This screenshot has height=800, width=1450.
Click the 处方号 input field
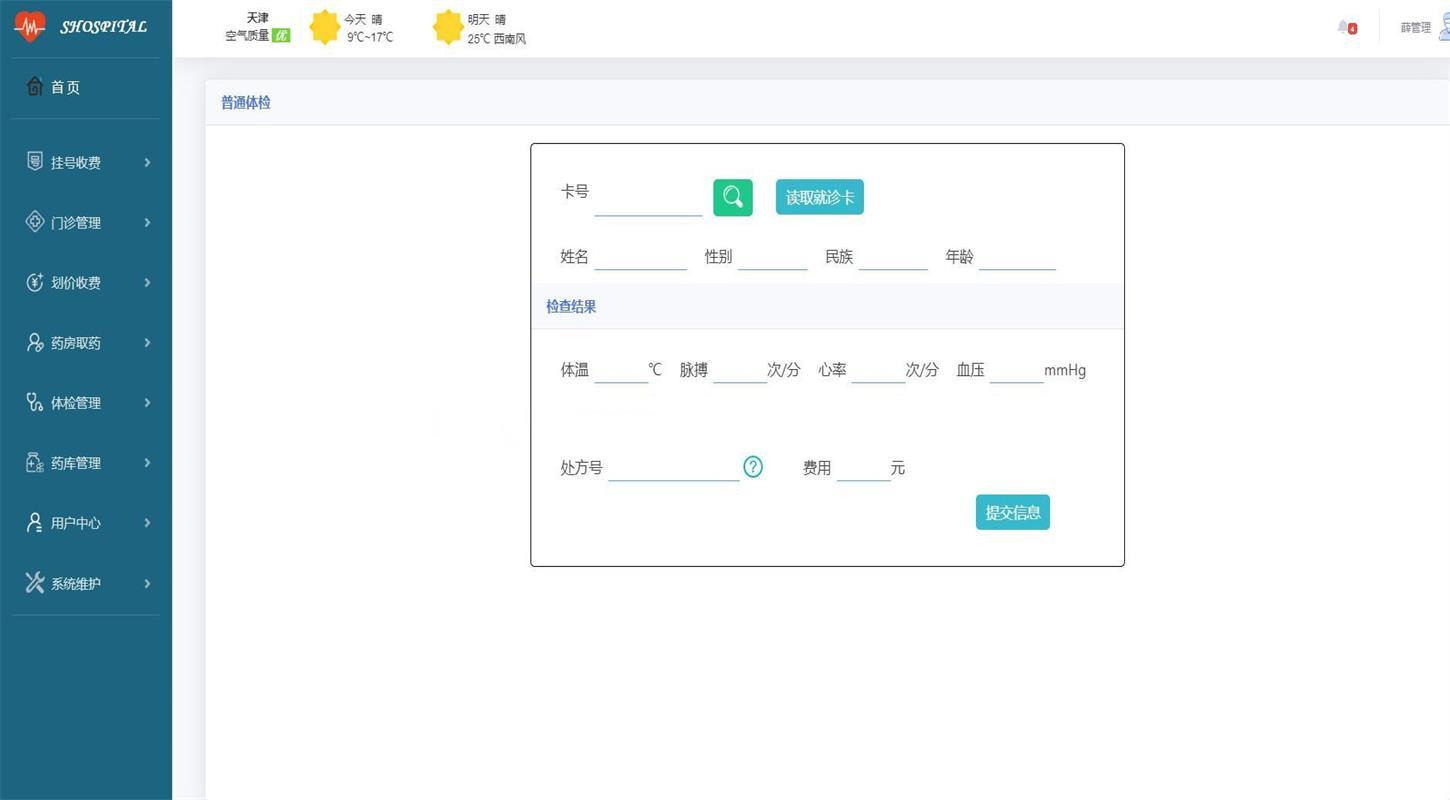tap(673, 468)
